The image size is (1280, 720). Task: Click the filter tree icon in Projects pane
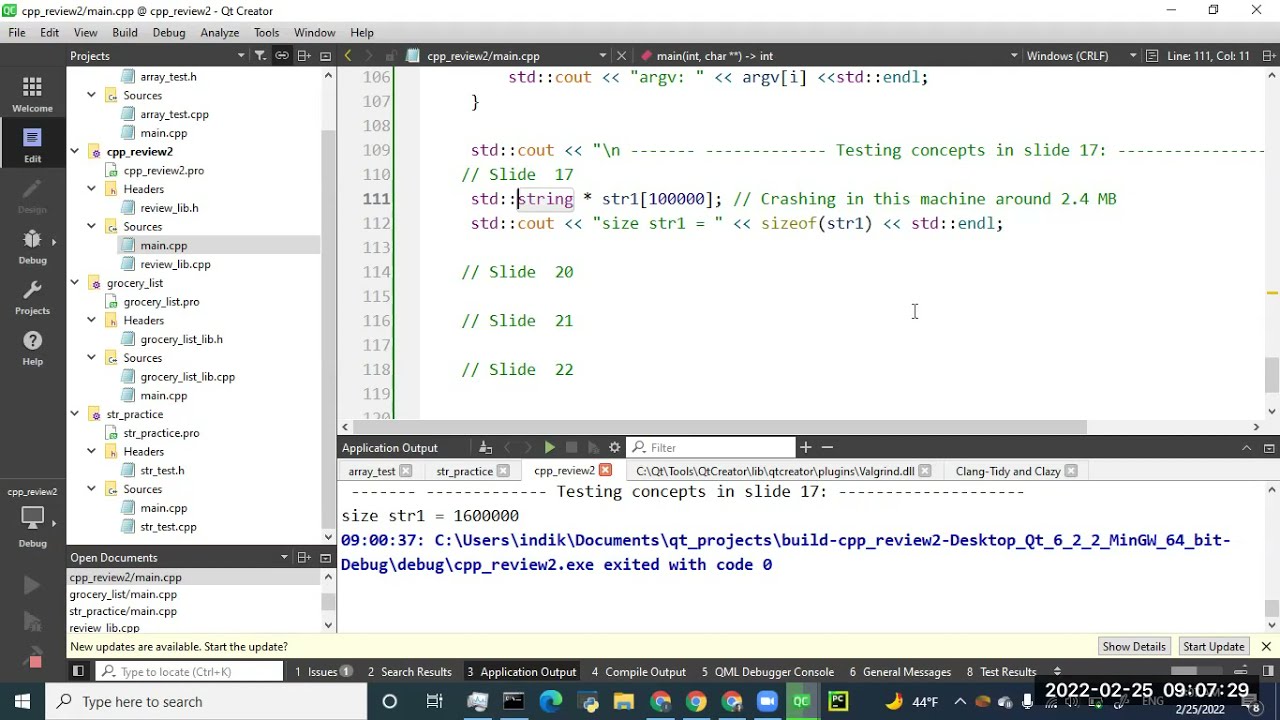click(260, 56)
